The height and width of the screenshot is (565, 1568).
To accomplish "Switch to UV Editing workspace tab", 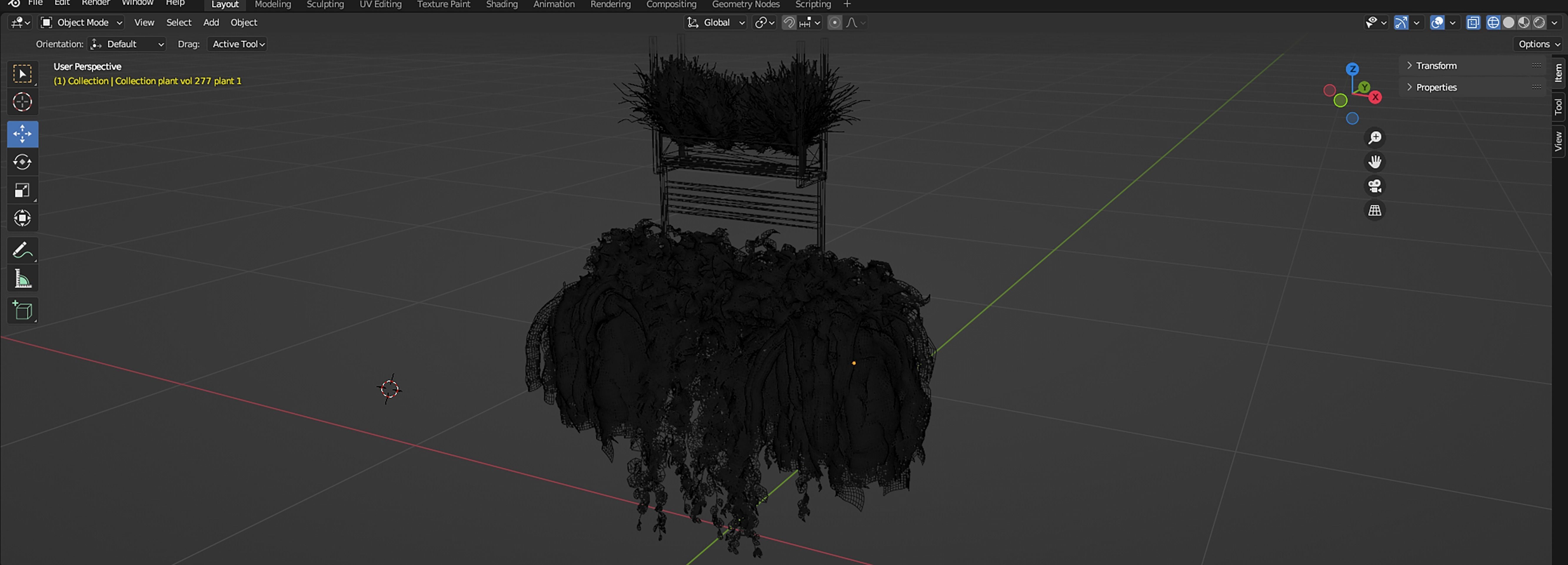I will coord(380,4).
